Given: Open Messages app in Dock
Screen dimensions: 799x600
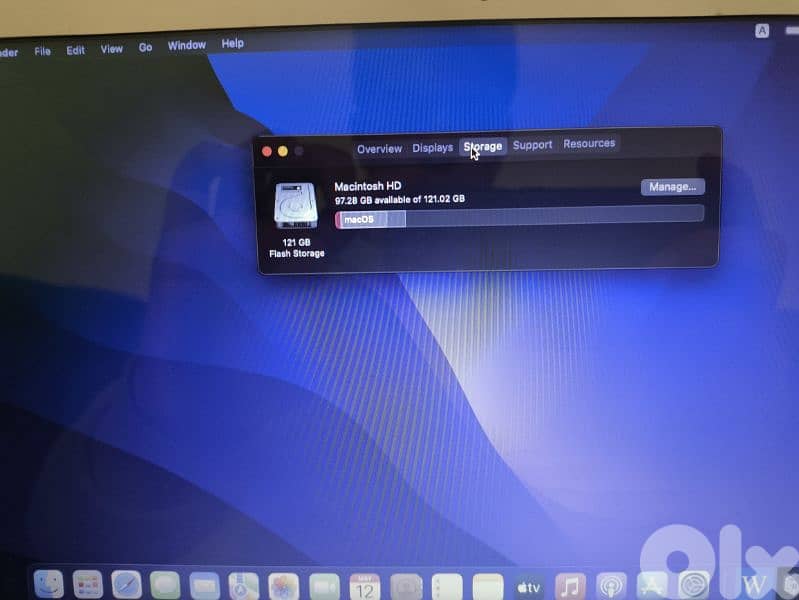Looking at the screenshot, I should tap(165, 585).
